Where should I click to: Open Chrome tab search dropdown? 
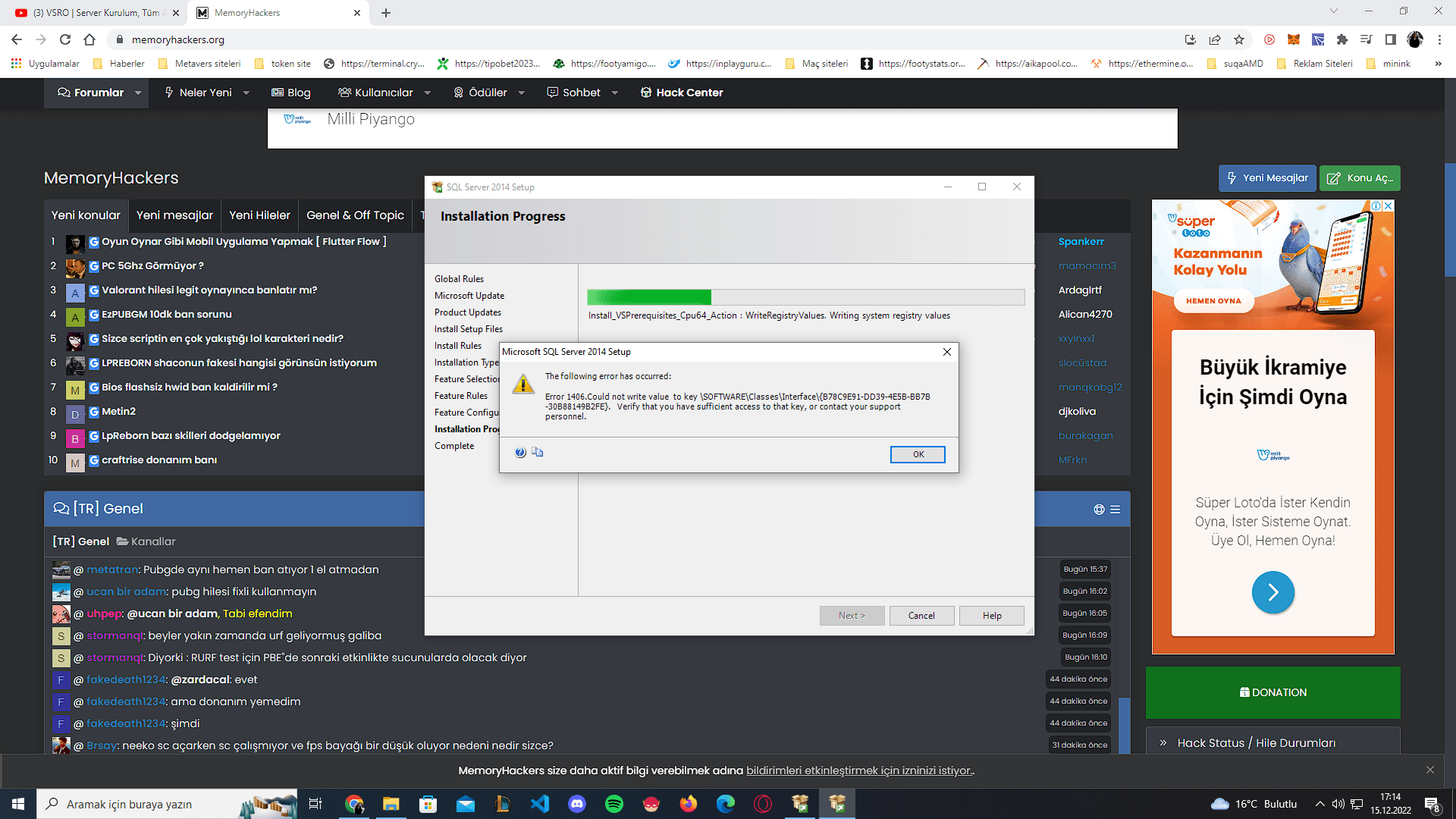click(x=1334, y=11)
